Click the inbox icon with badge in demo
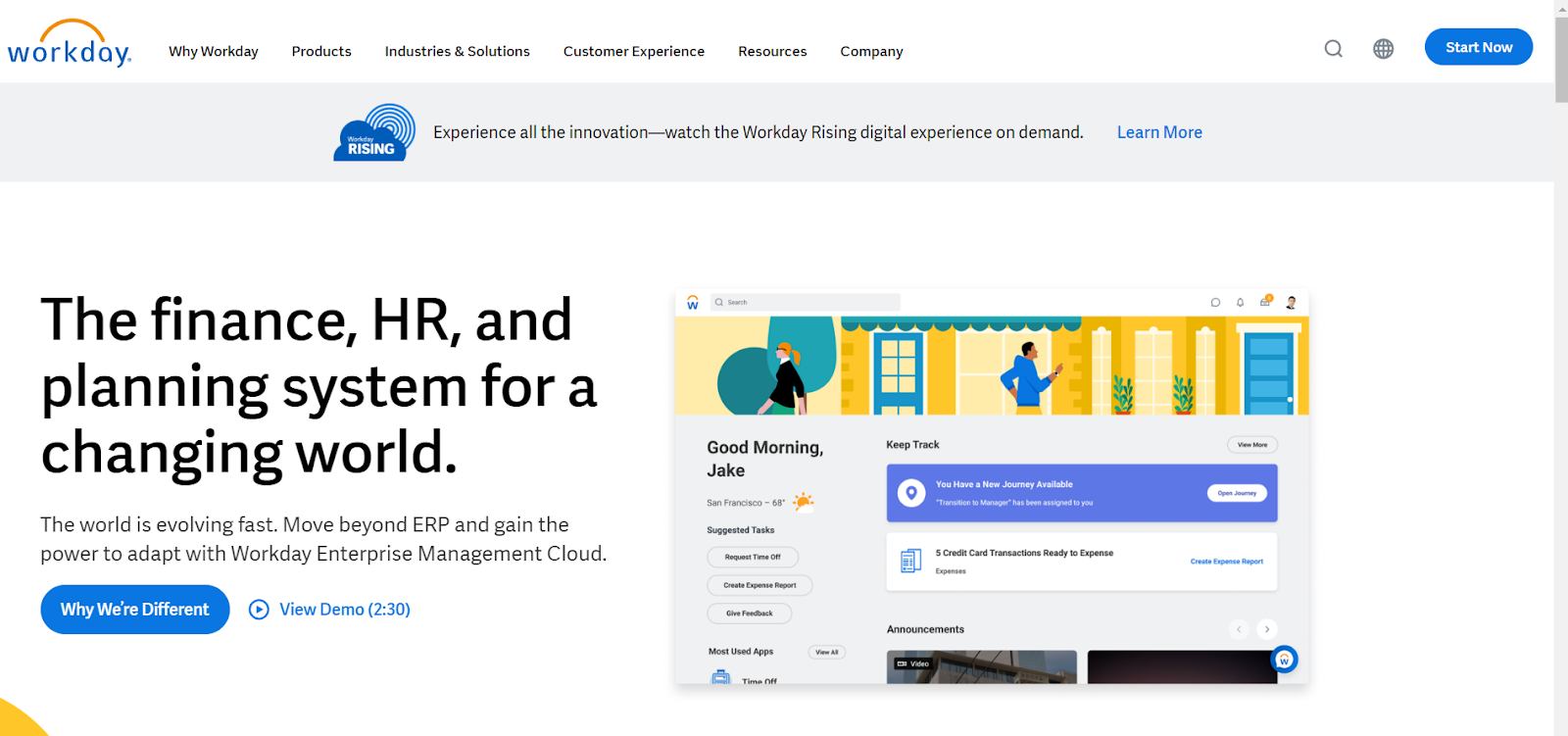The width and height of the screenshot is (1568, 736). tap(1265, 301)
